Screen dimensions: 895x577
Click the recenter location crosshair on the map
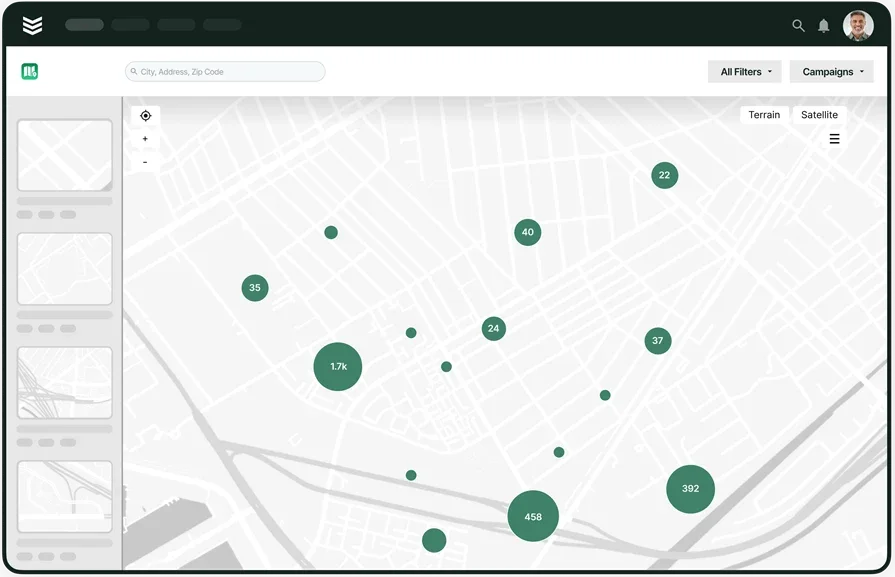145,116
